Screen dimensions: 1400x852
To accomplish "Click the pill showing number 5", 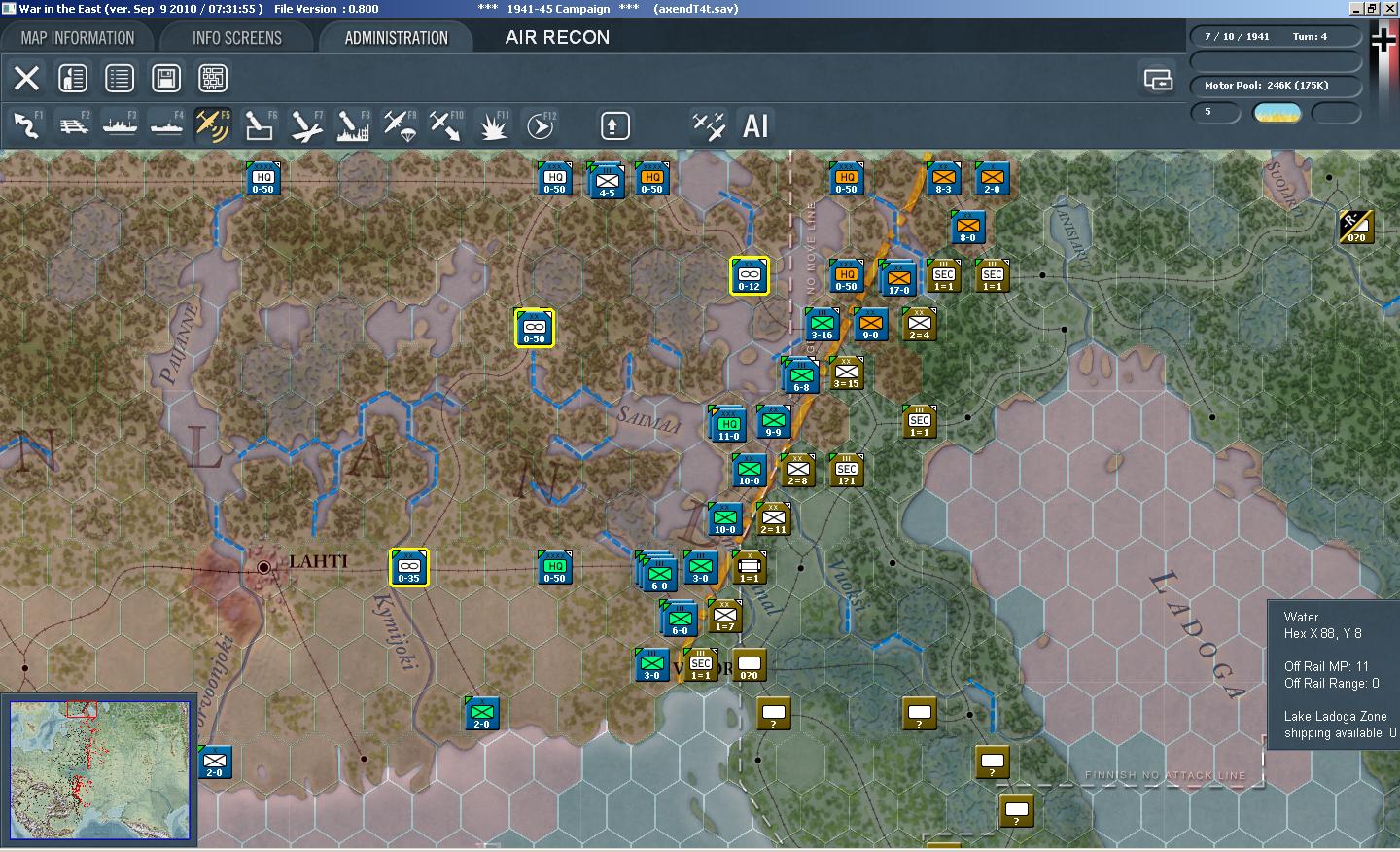I will (x=1215, y=113).
